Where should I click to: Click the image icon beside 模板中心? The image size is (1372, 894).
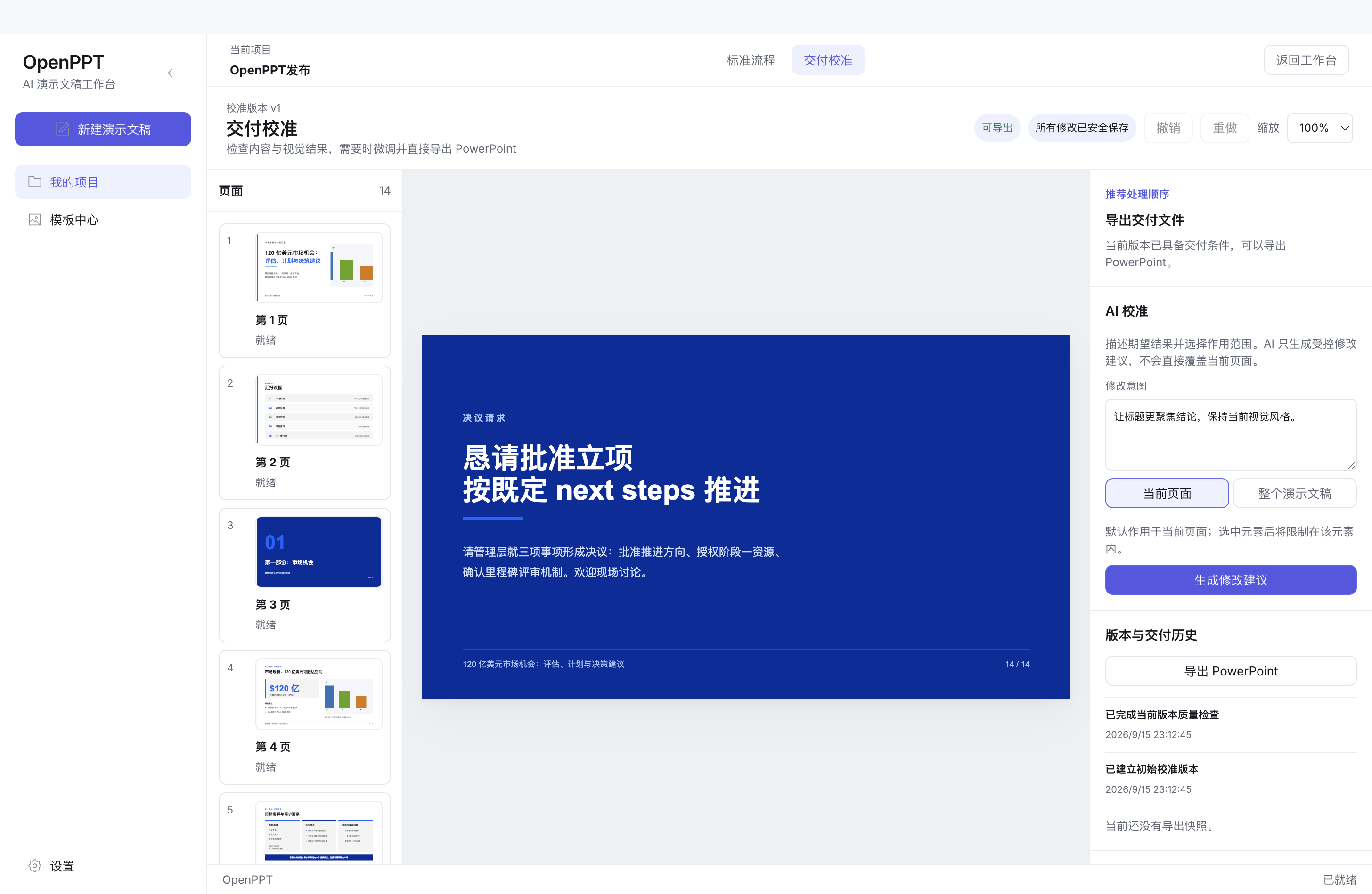(35, 219)
